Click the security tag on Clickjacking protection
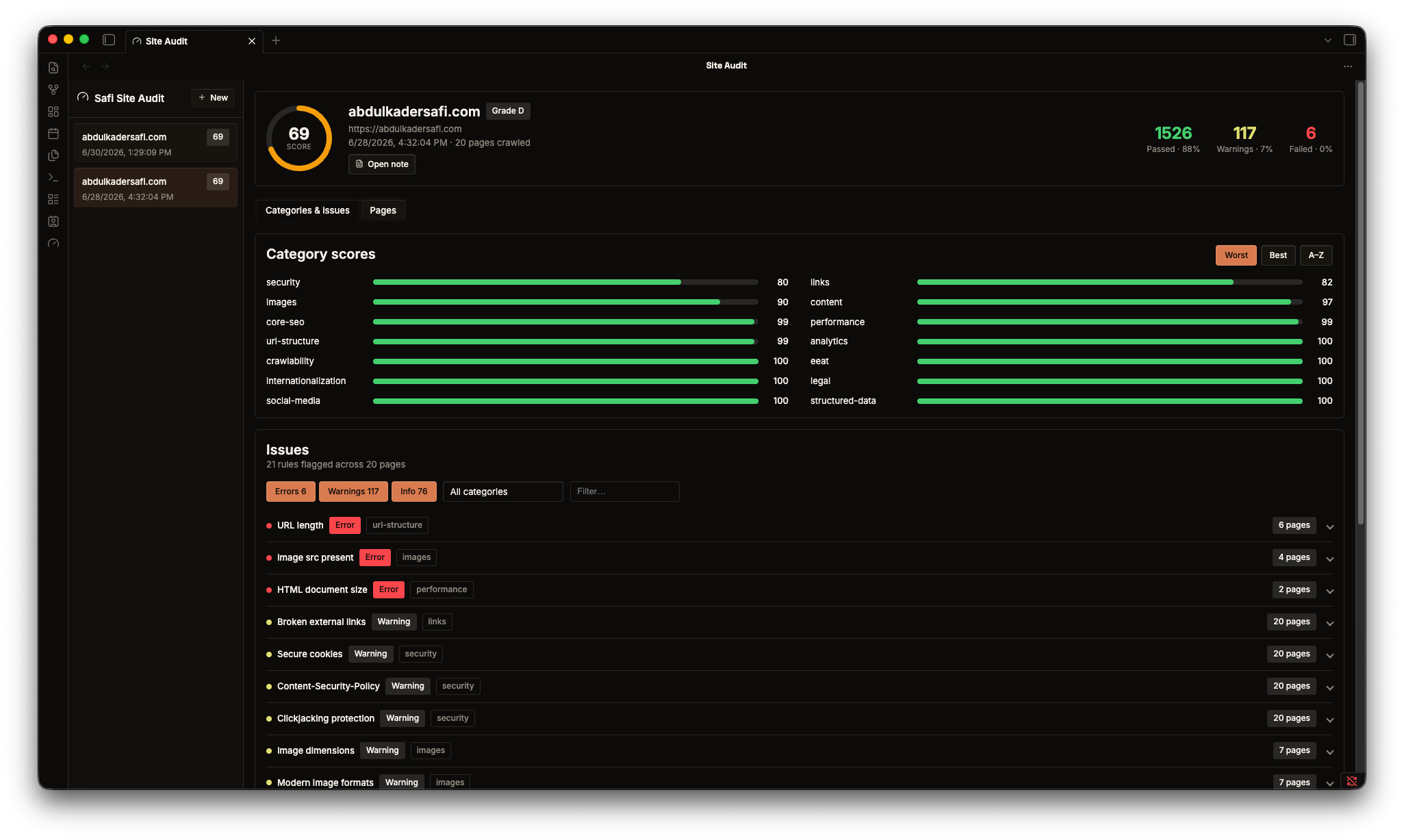Viewport: 1404px width, 840px height. pyautogui.click(x=452, y=718)
